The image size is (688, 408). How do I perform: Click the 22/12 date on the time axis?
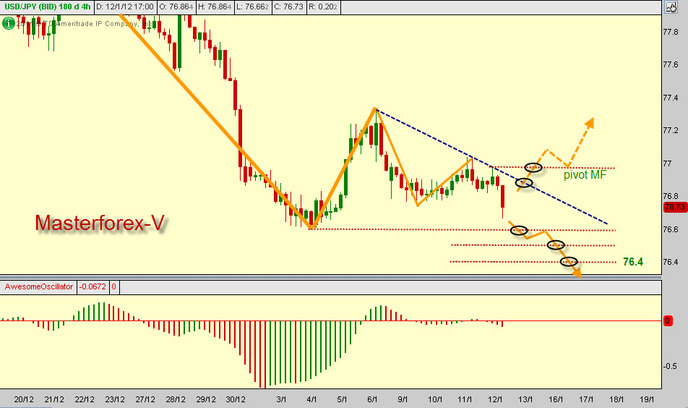coord(84,400)
